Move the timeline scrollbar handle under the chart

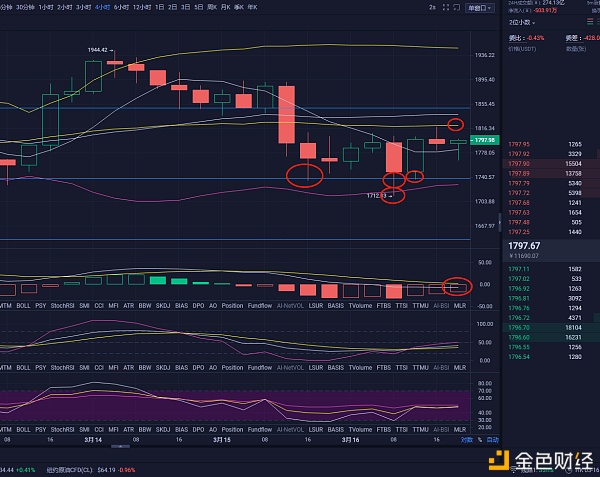tap(120, 446)
